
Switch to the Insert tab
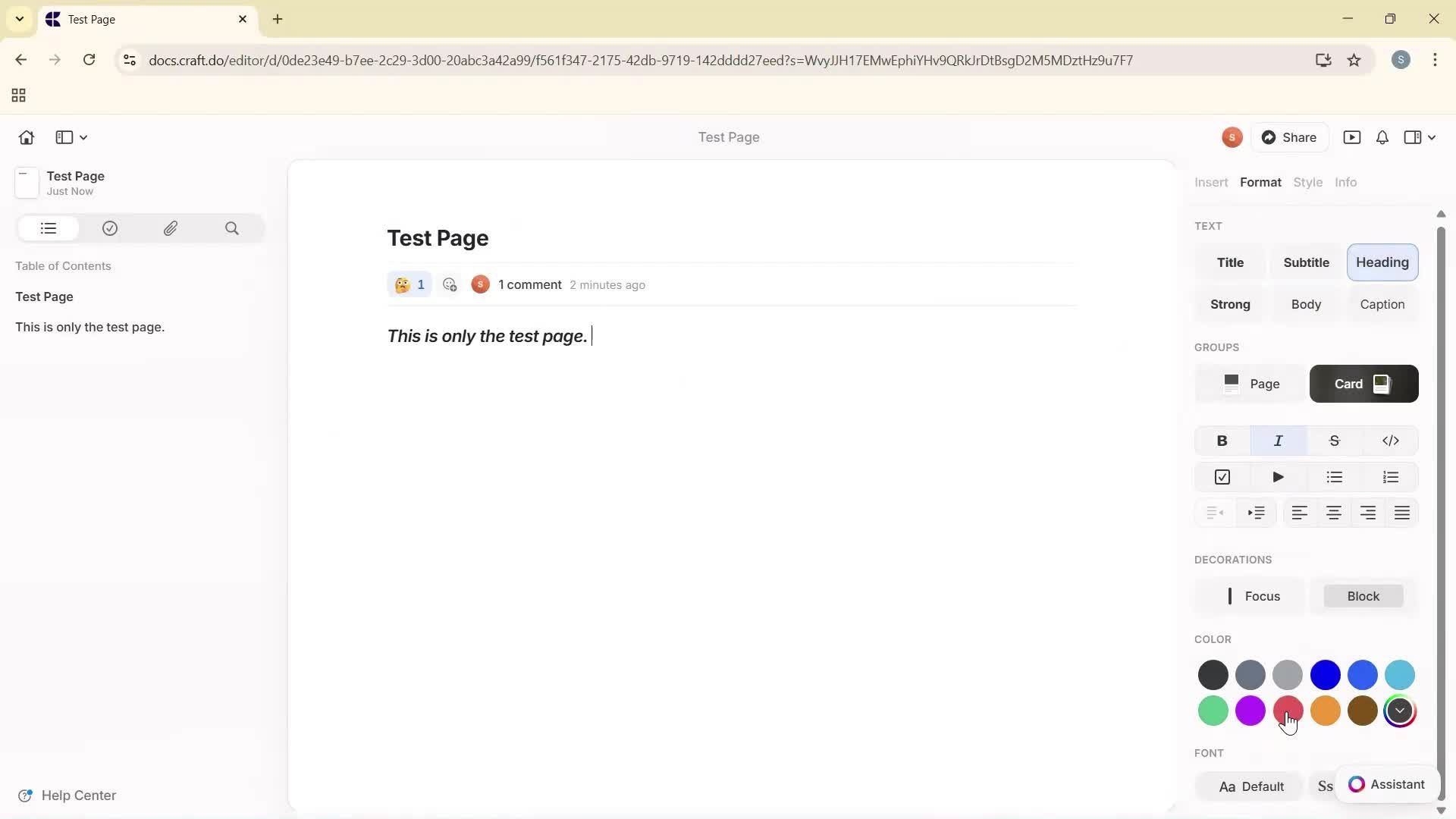coord(1210,182)
